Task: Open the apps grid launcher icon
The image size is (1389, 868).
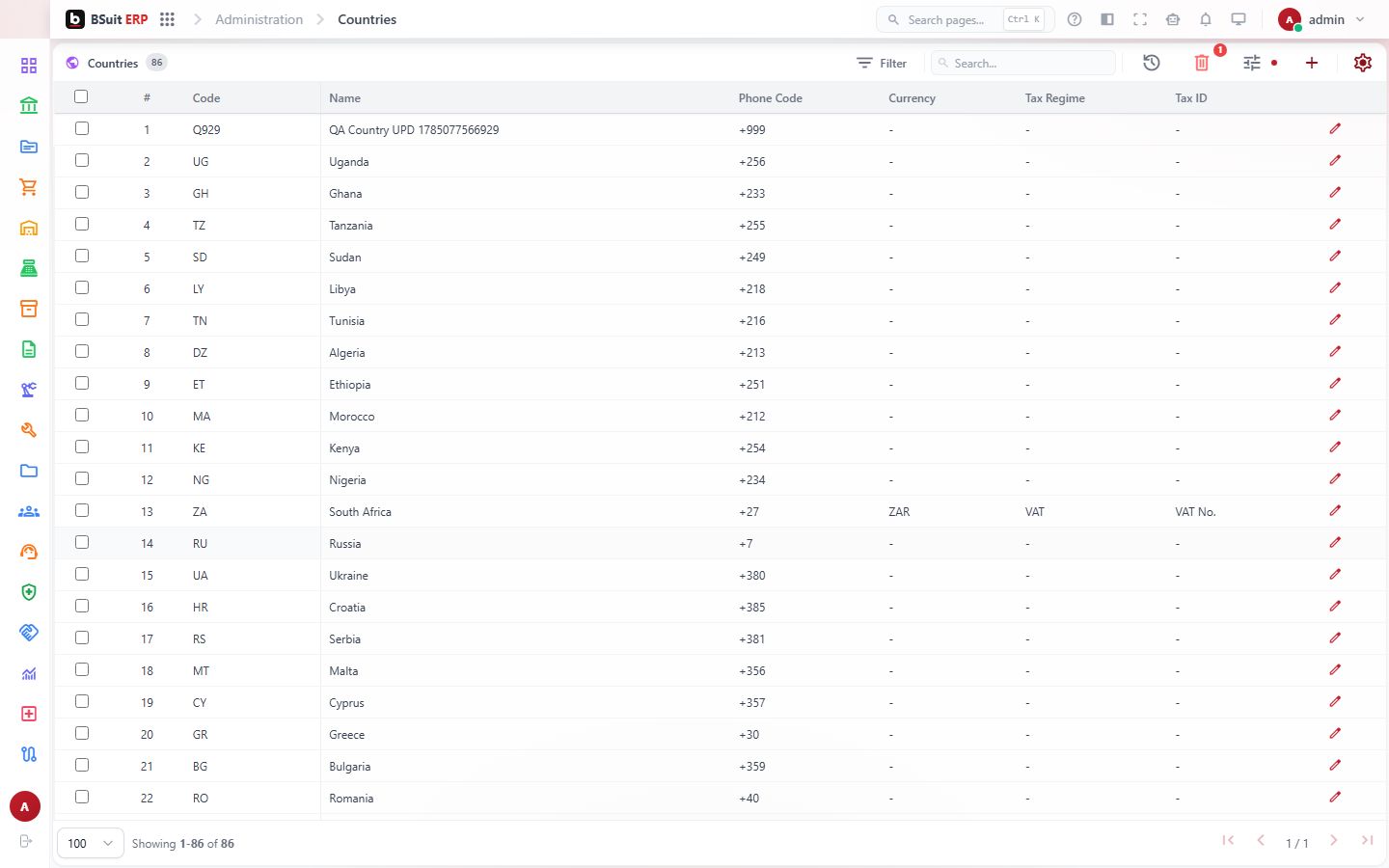Action: [x=167, y=19]
